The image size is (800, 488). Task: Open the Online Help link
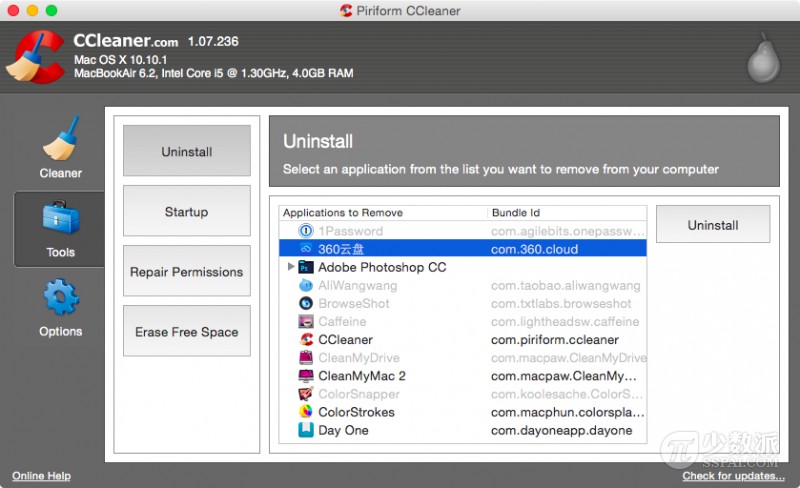[41, 476]
